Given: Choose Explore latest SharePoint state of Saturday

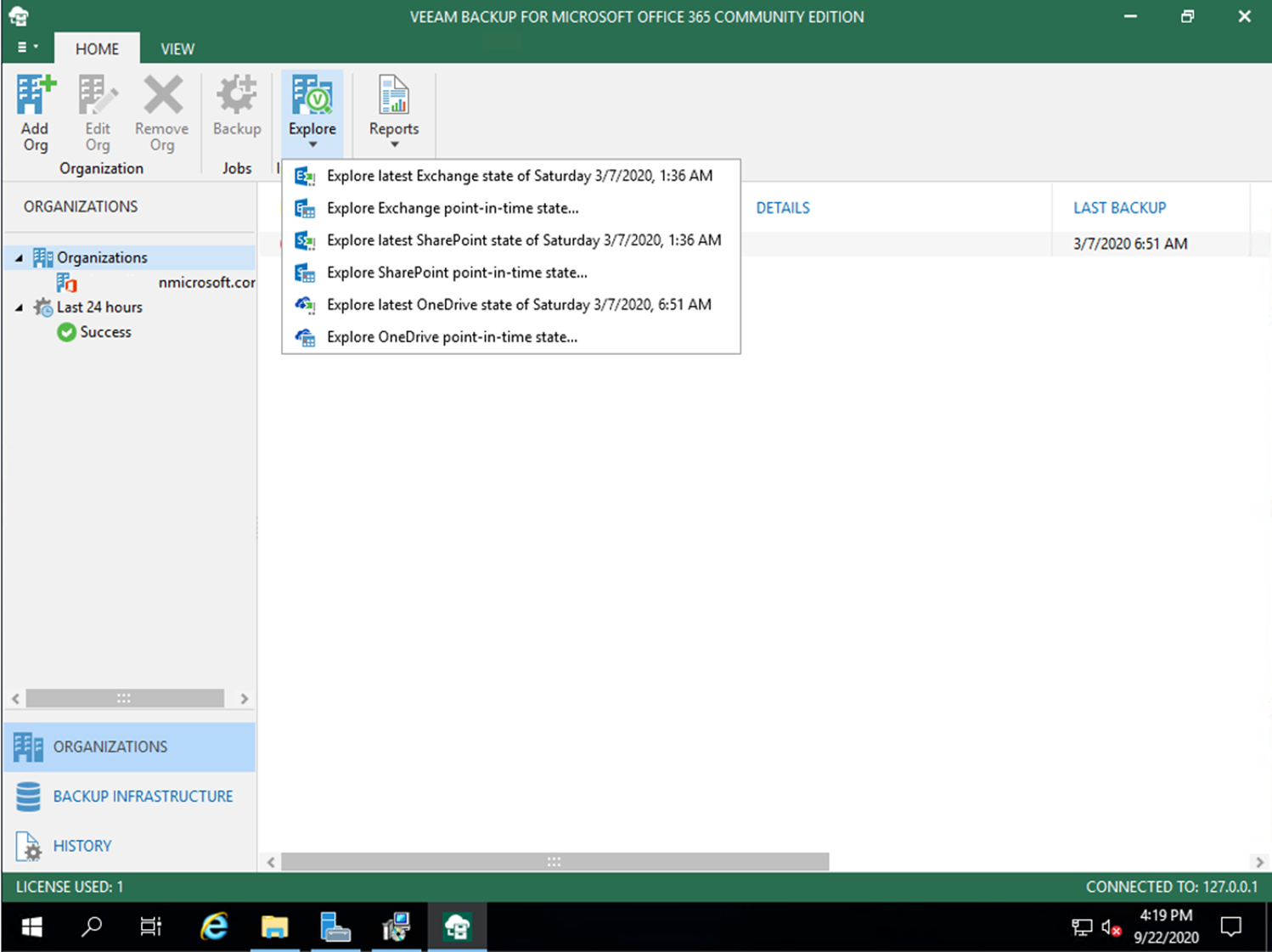Looking at the screenshot, I should point(511,240).
